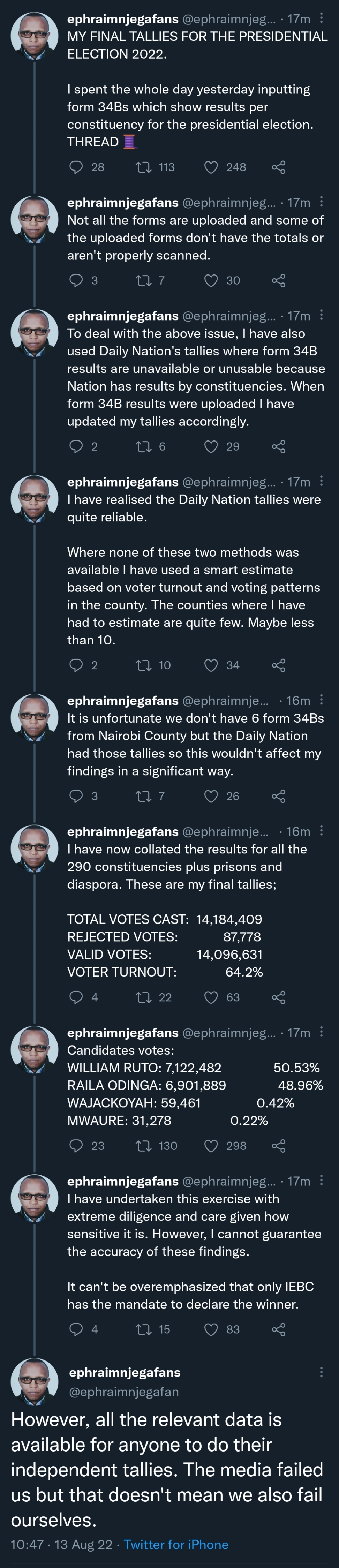Share the tweet about IEBC mandate
339x1568 pixels.
click(x=278, y=1329)
